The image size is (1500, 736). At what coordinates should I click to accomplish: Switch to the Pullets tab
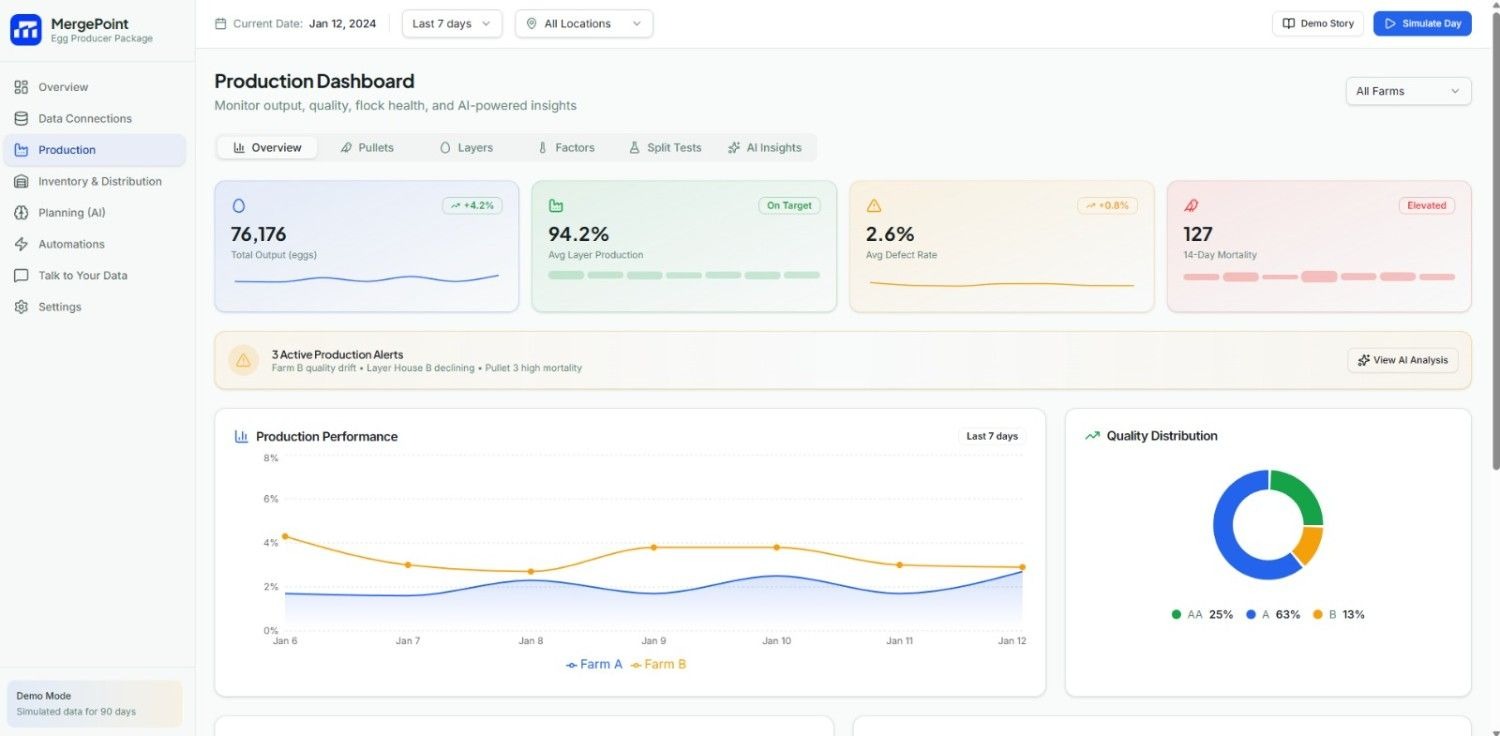pyautogui.click(x=368, y=147)
